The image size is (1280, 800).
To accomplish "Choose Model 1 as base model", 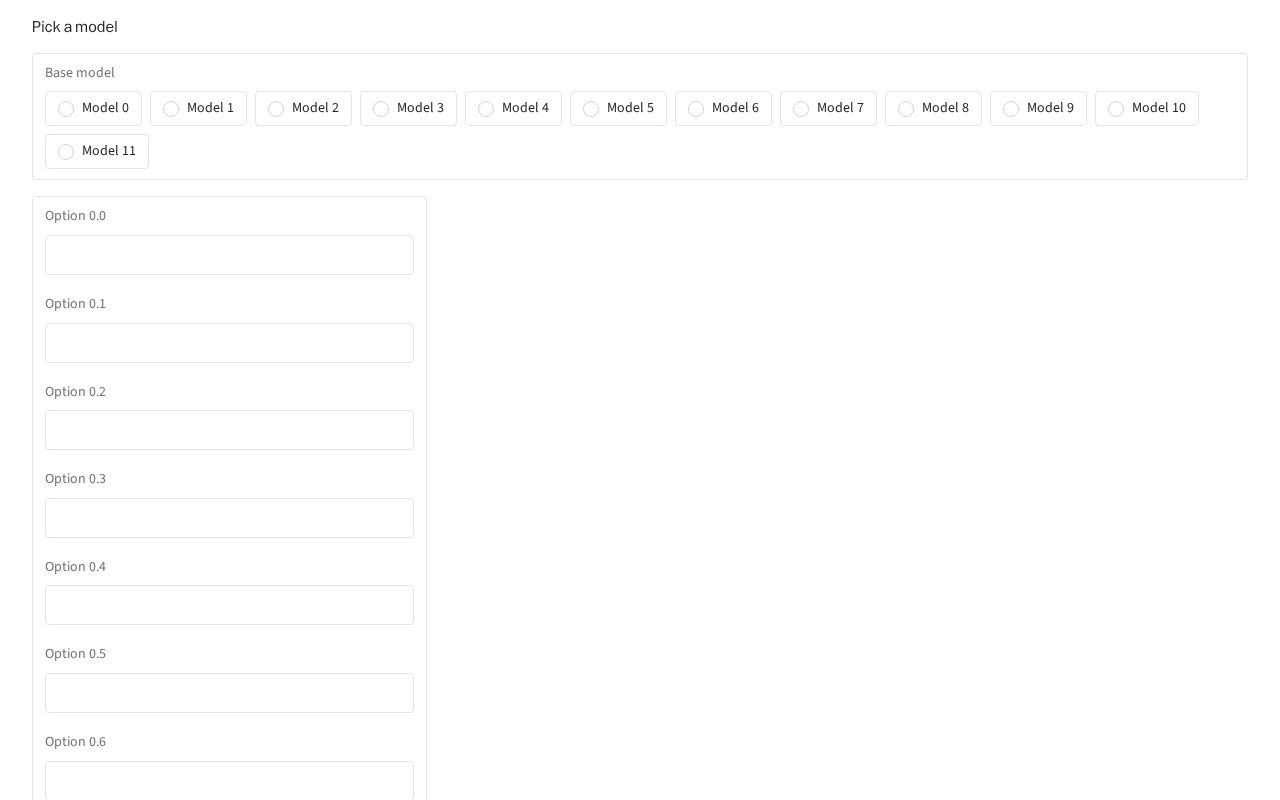I will (x=171, y=108).
